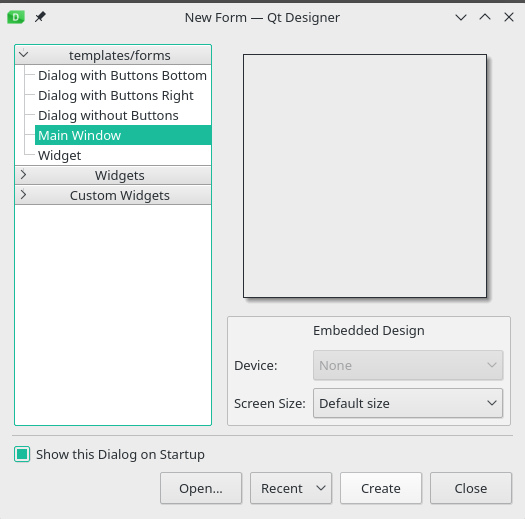525x519 pixels.
Task: Toggle the pin window icon
Action: pyautogui.click(x=40, y=17)
